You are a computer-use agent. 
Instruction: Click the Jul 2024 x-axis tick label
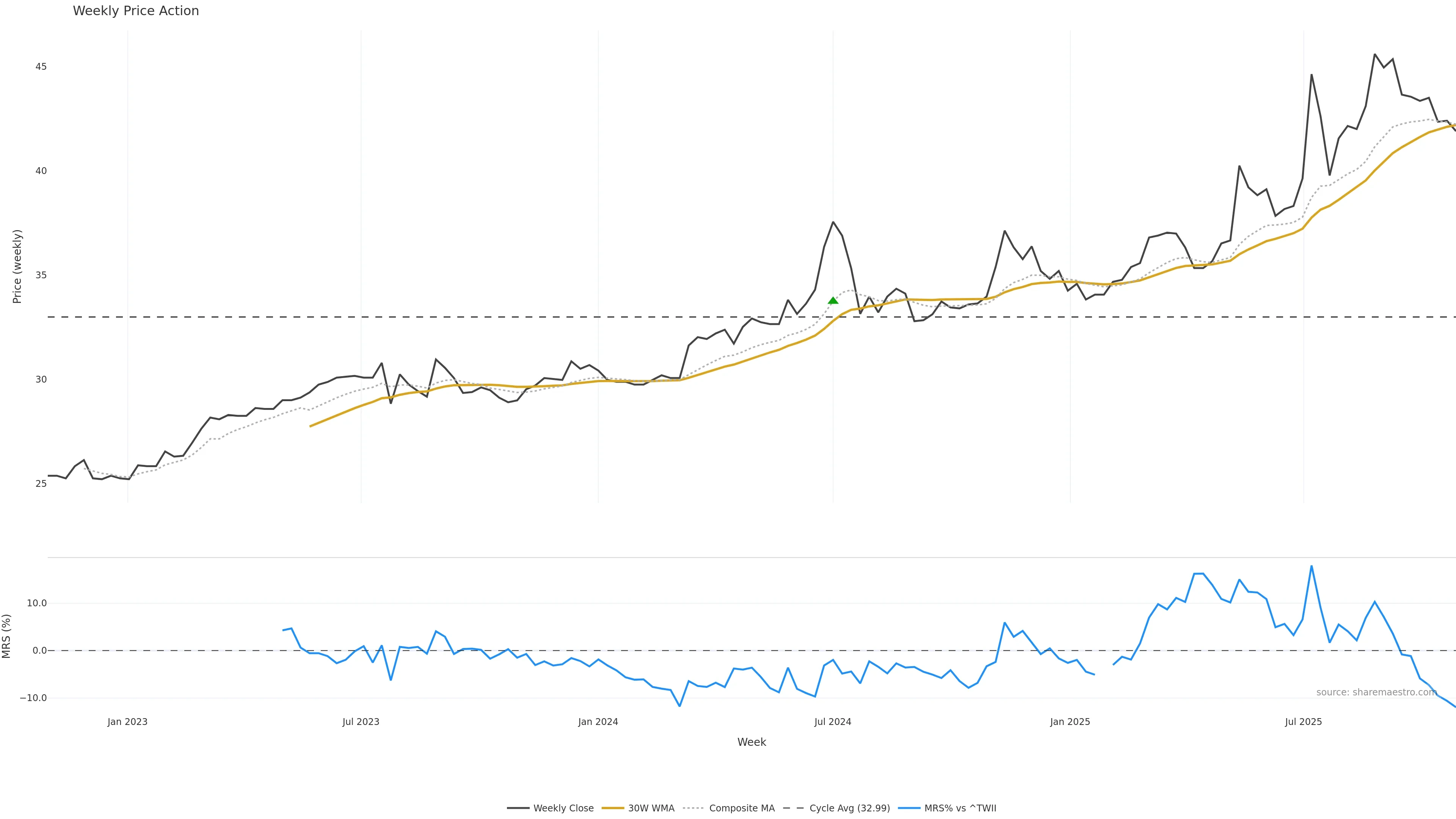click(x=832, y=722)
